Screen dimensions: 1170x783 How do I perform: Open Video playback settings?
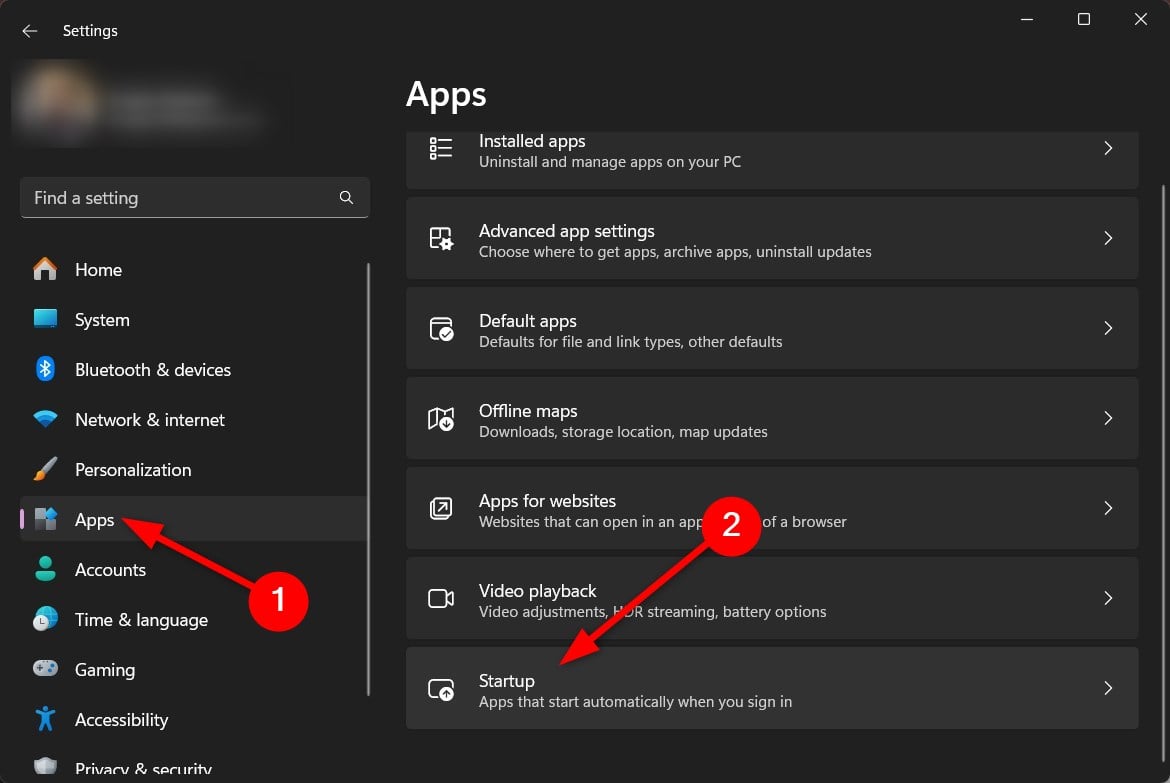click(772, 598)
